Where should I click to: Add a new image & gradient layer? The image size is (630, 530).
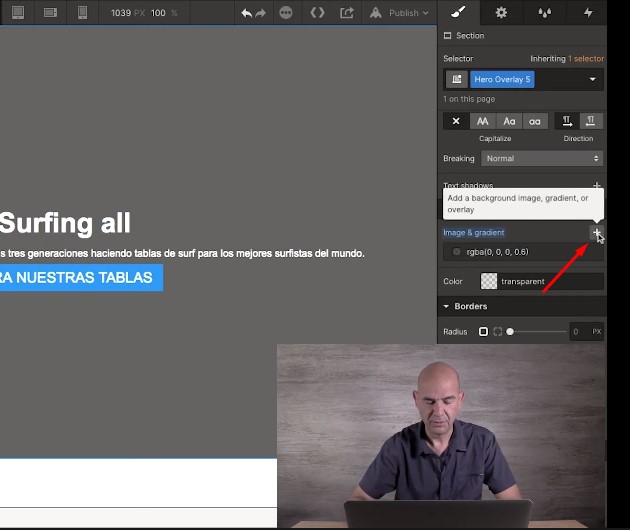click(x=596, y=232)
